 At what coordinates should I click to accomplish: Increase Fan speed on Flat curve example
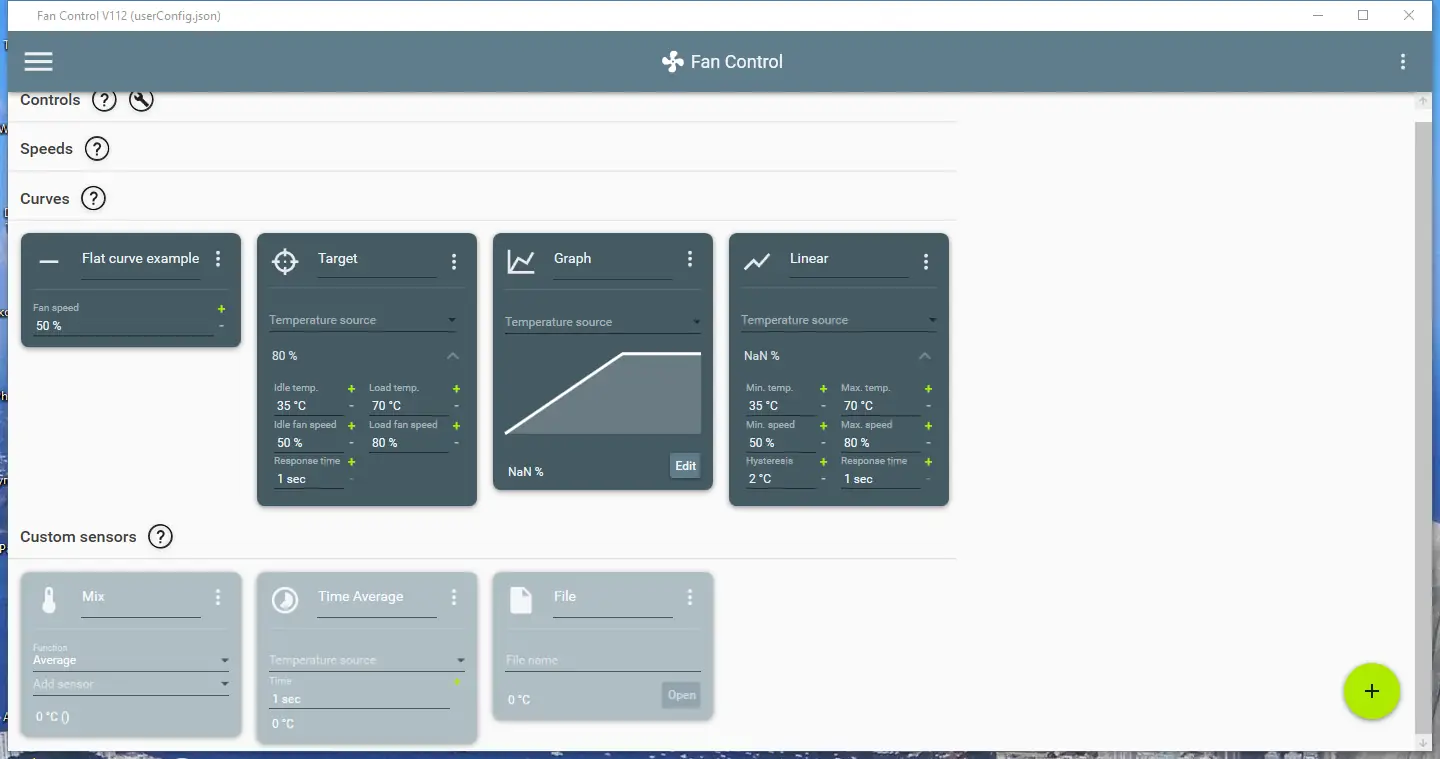(x=221, y=309)
